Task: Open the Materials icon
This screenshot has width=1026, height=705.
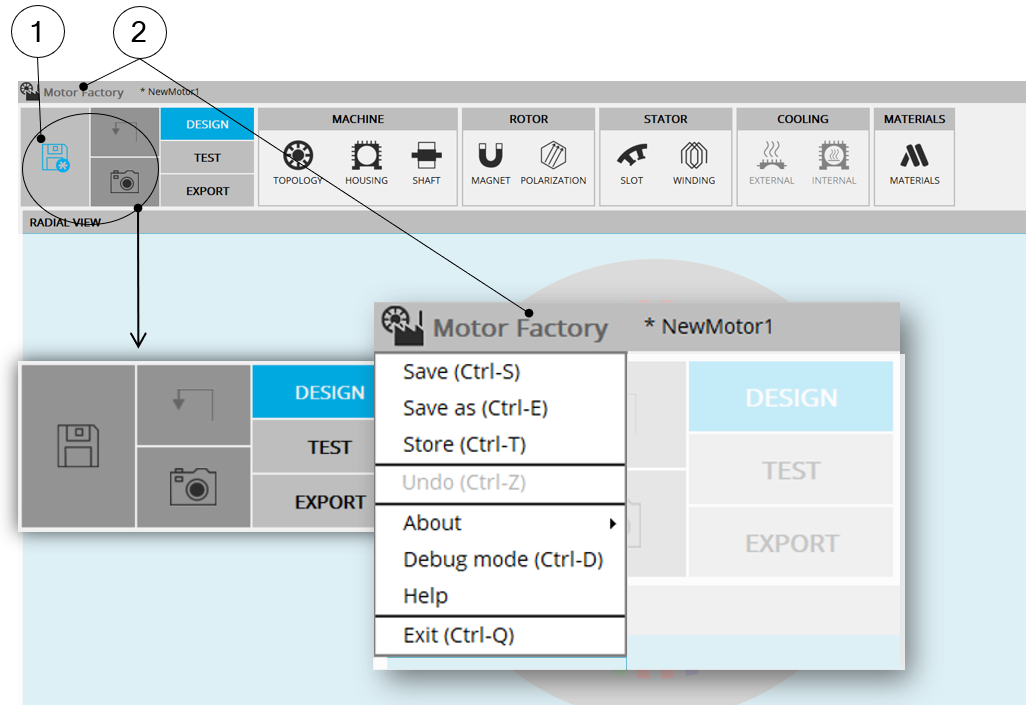Action: click(914, 157)
